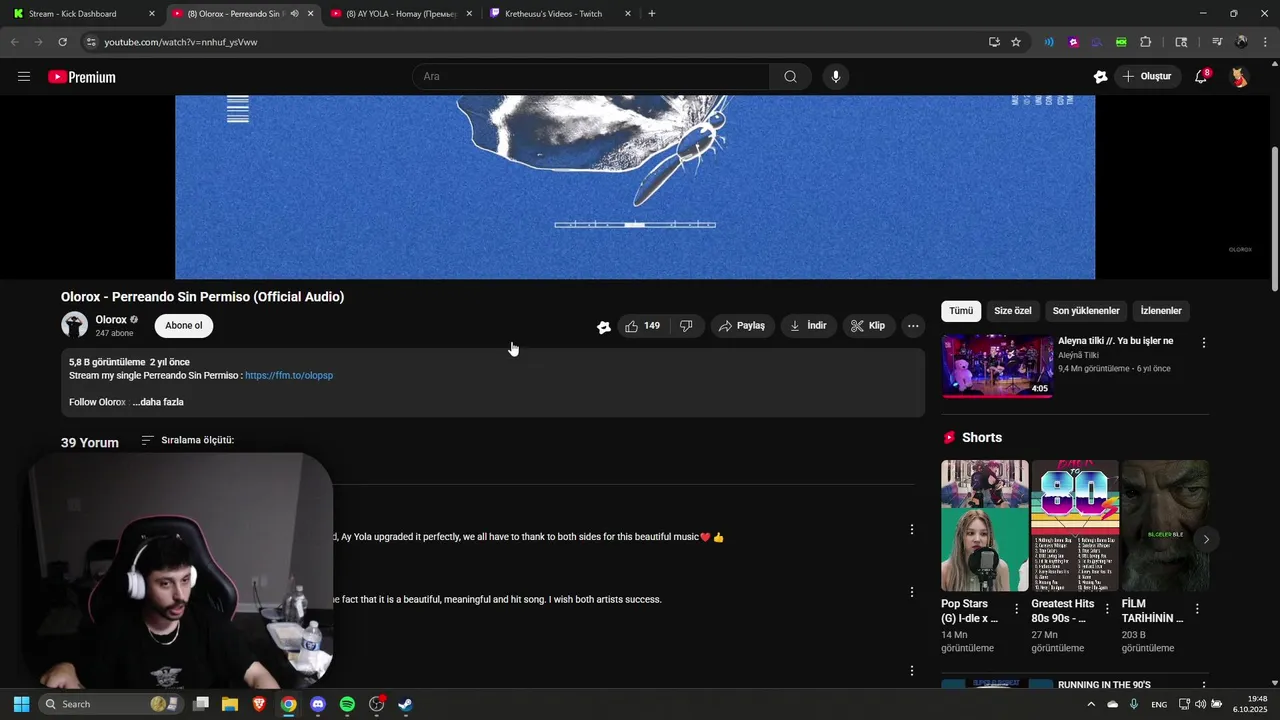Click the İndir download button
The height and width of the screenshot is (720, 1280).
(808, 326)
